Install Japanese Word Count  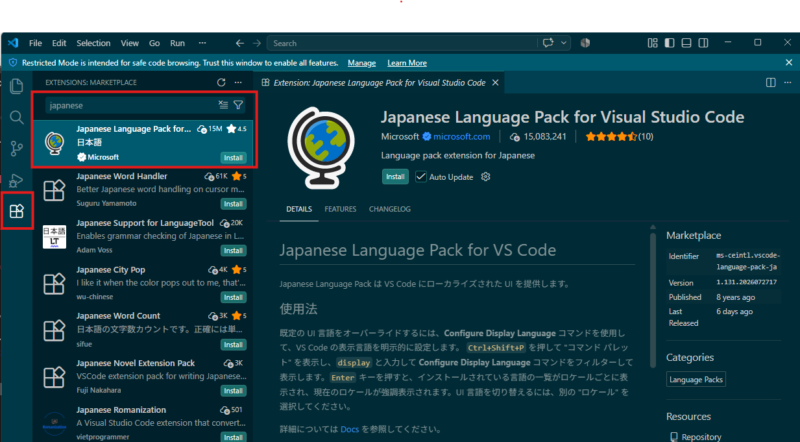pos(233,345)
